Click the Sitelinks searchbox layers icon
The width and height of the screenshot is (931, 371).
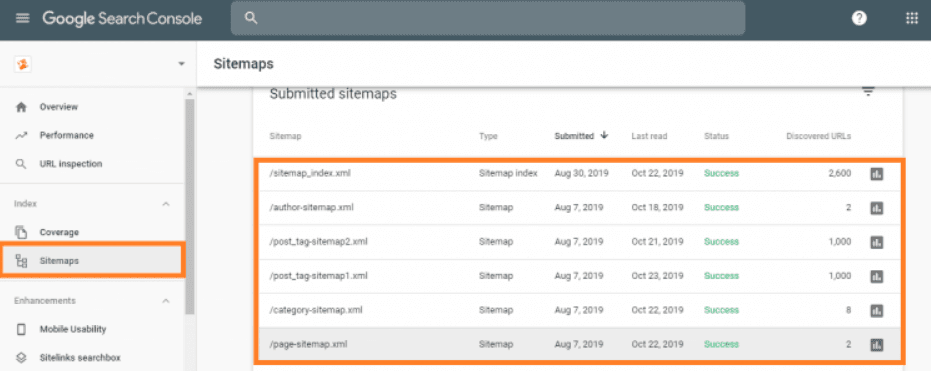[21, 357]
